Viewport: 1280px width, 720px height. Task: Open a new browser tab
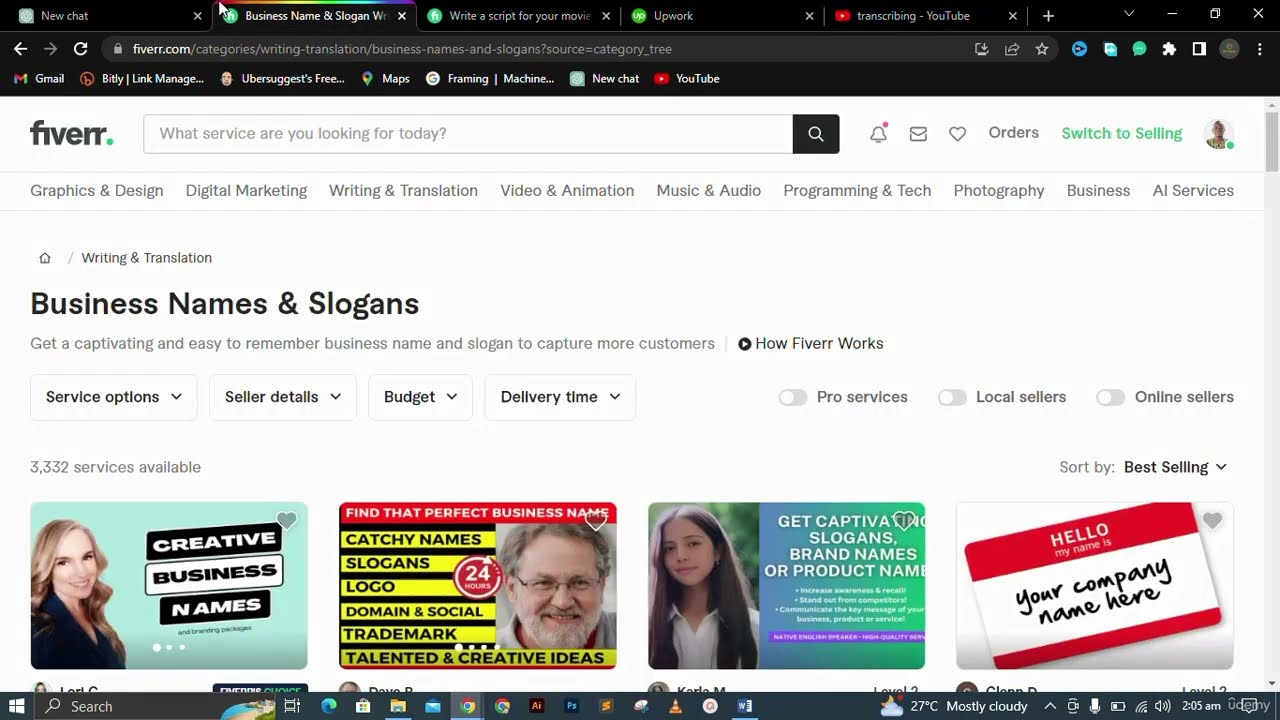(1048, 16)
